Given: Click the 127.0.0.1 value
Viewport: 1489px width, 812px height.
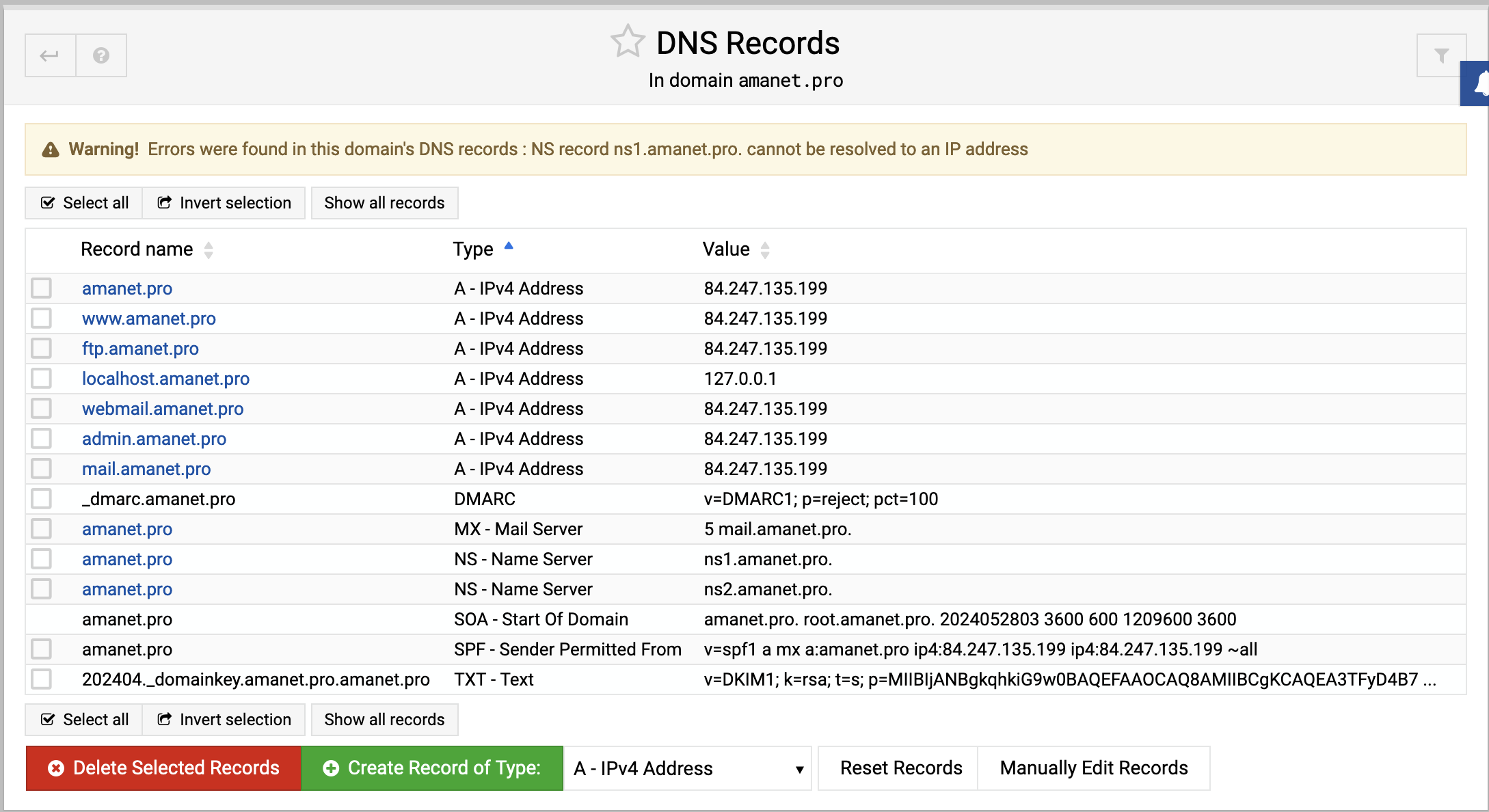Looking at the screenshot, I should click(x=740, y=379).
